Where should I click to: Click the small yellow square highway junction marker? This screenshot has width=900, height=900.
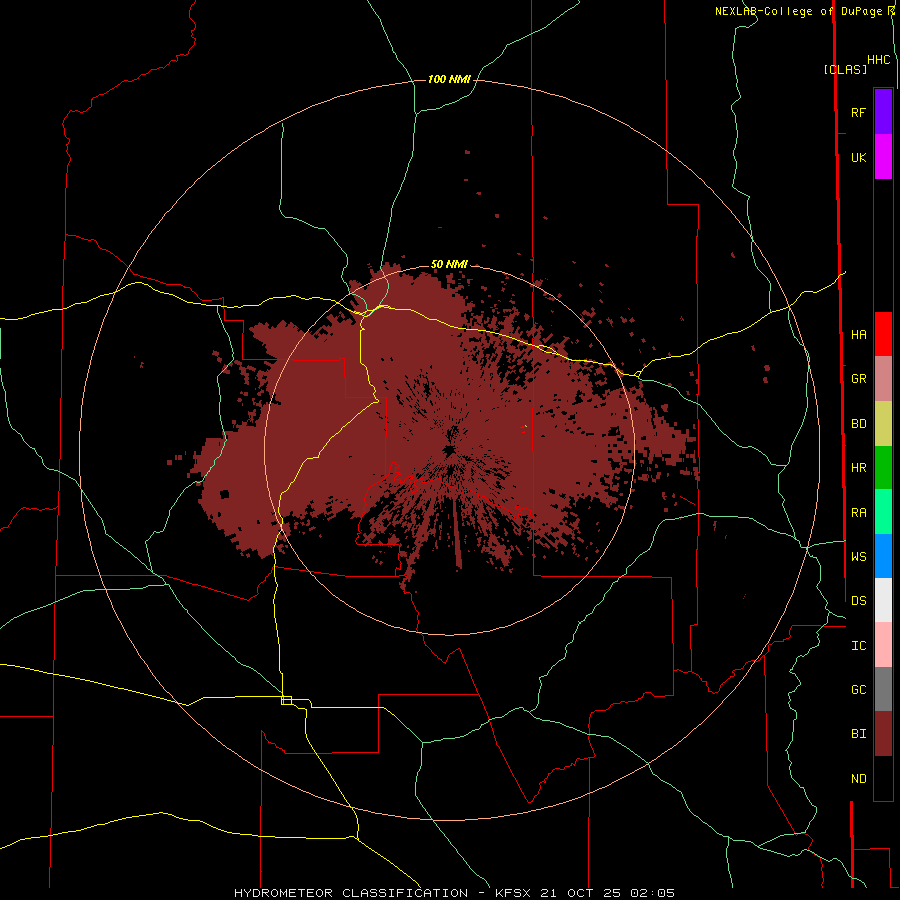pos(286,700)
